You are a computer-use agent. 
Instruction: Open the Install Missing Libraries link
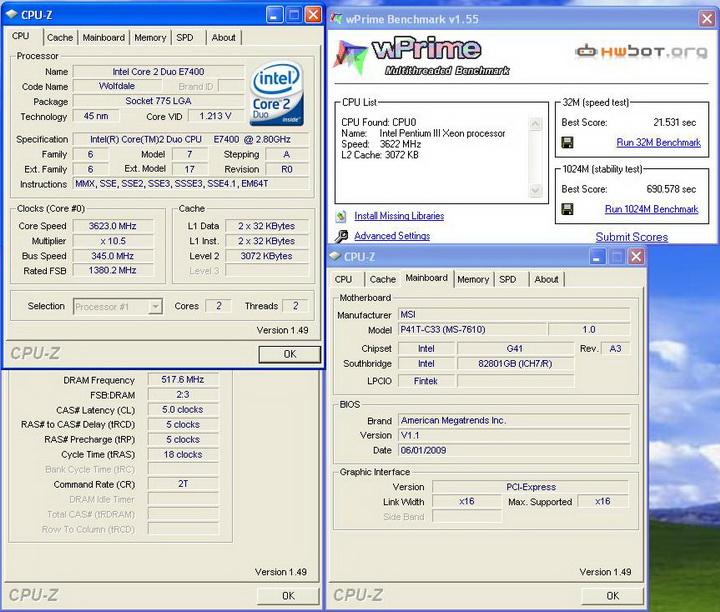tap(399, 216)
